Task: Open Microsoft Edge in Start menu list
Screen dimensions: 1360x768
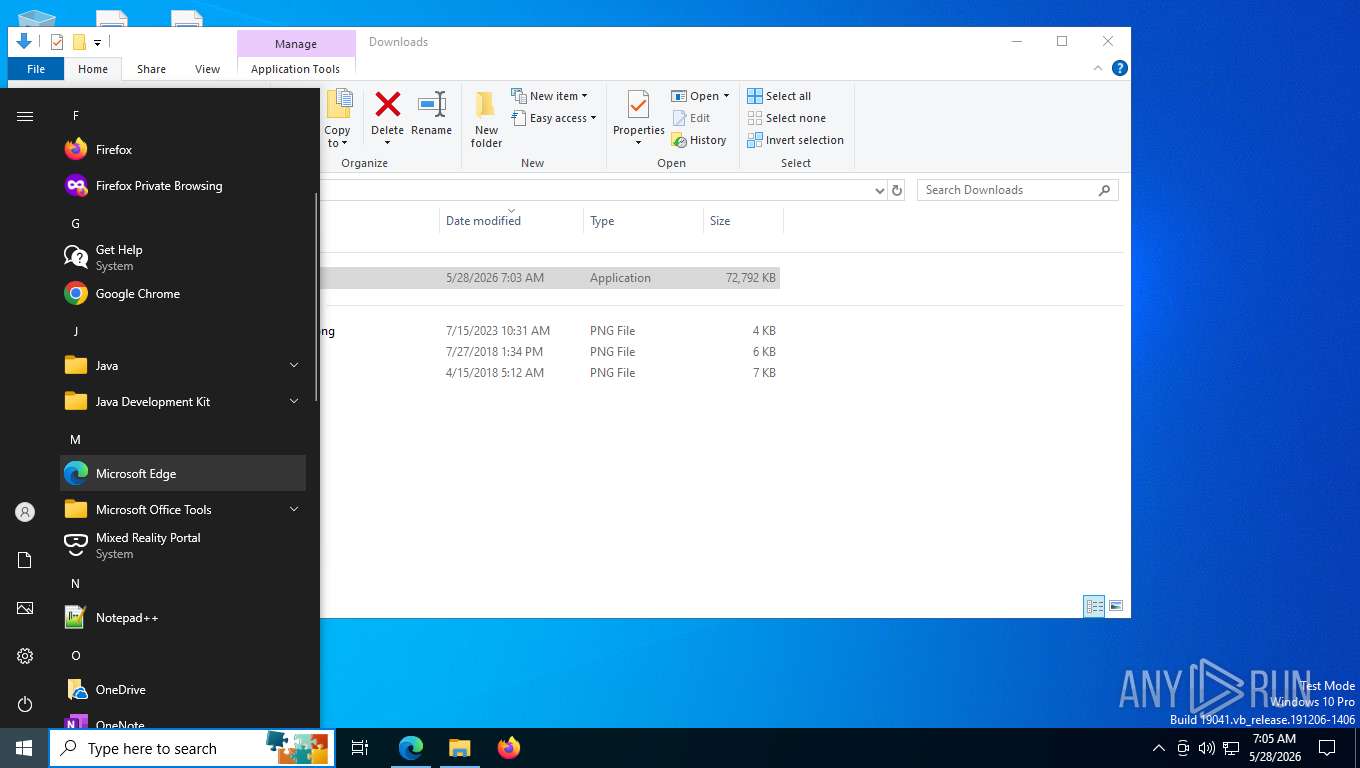Action: point(183,474)
